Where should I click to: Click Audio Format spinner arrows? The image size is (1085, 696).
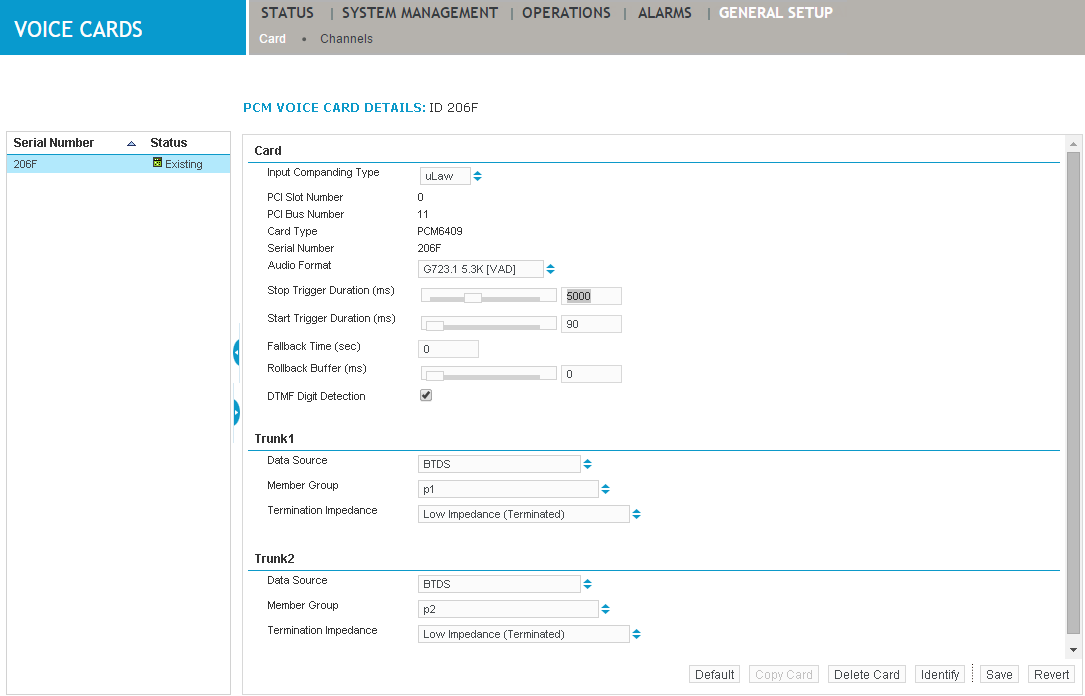pyautogui.click(x=550, y=269)
